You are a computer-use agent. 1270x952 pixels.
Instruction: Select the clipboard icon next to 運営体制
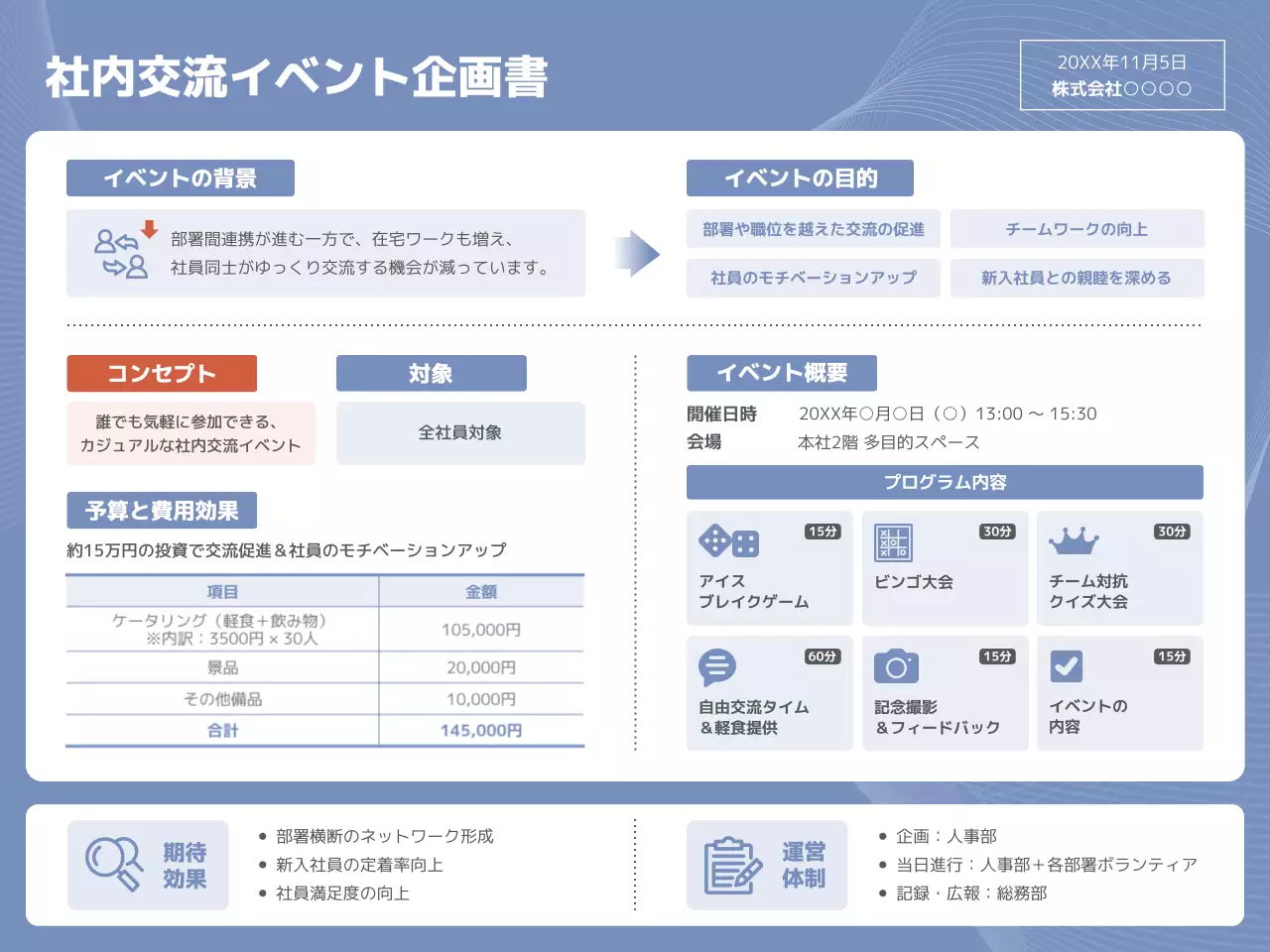[730, 865]
